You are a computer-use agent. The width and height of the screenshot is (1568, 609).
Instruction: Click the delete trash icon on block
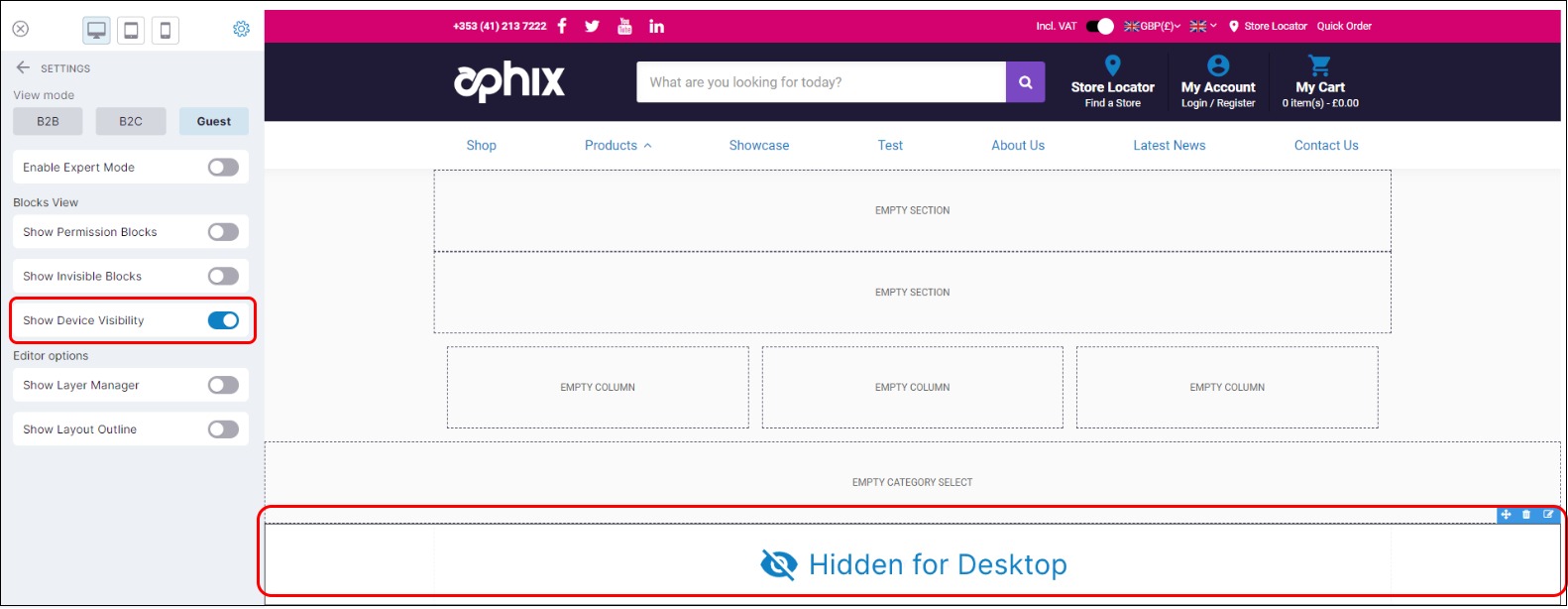[1526, 514]
